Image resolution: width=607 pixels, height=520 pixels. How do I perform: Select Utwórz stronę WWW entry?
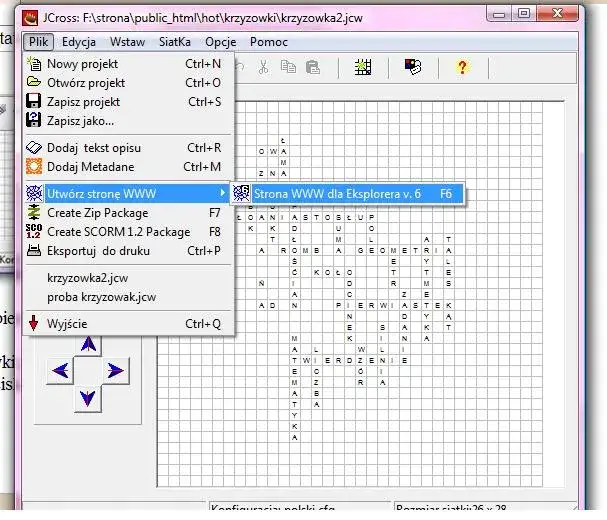tap(128, 194)
